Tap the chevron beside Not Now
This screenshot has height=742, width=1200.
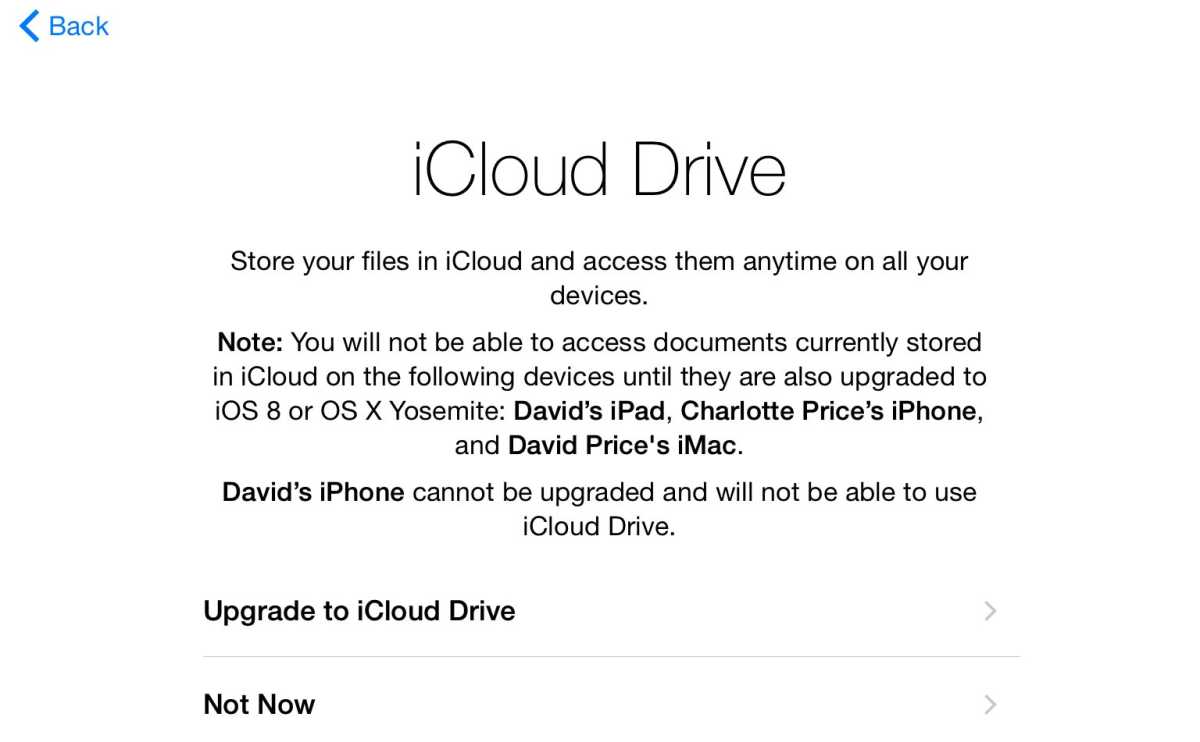tap(990, 705)
